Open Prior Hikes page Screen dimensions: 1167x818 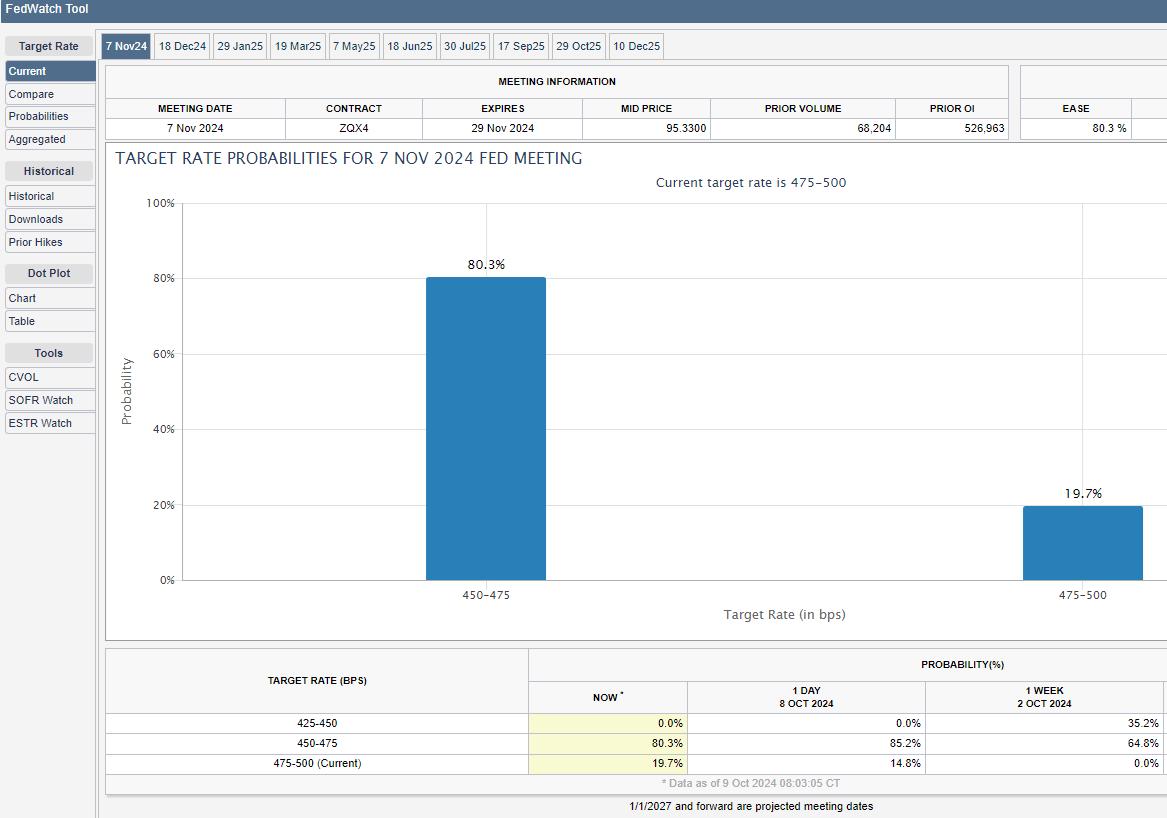pyautogui.click(x=50, y=242)
